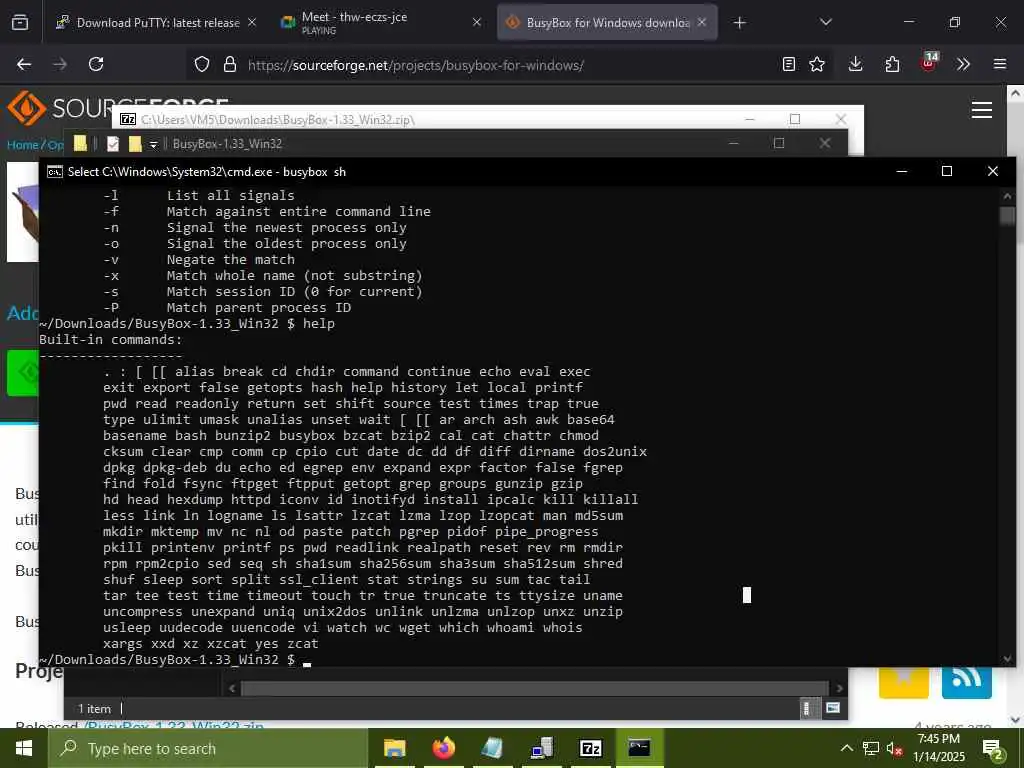
Task: Open the Notepad-like taskbar icon
Action: pyautogui.click(x=492, y=748)
